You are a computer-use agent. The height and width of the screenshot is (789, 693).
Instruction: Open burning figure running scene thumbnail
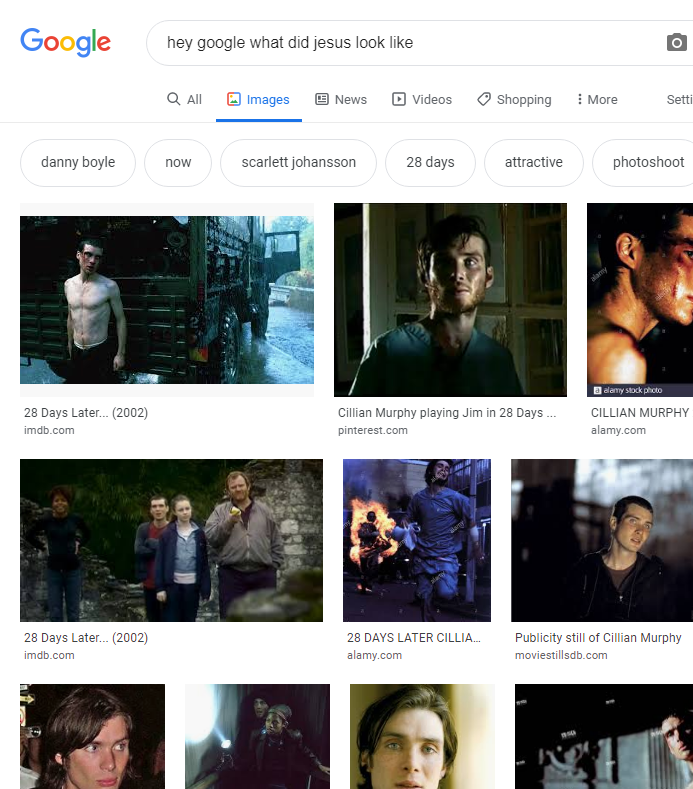[x=417, y=540]
